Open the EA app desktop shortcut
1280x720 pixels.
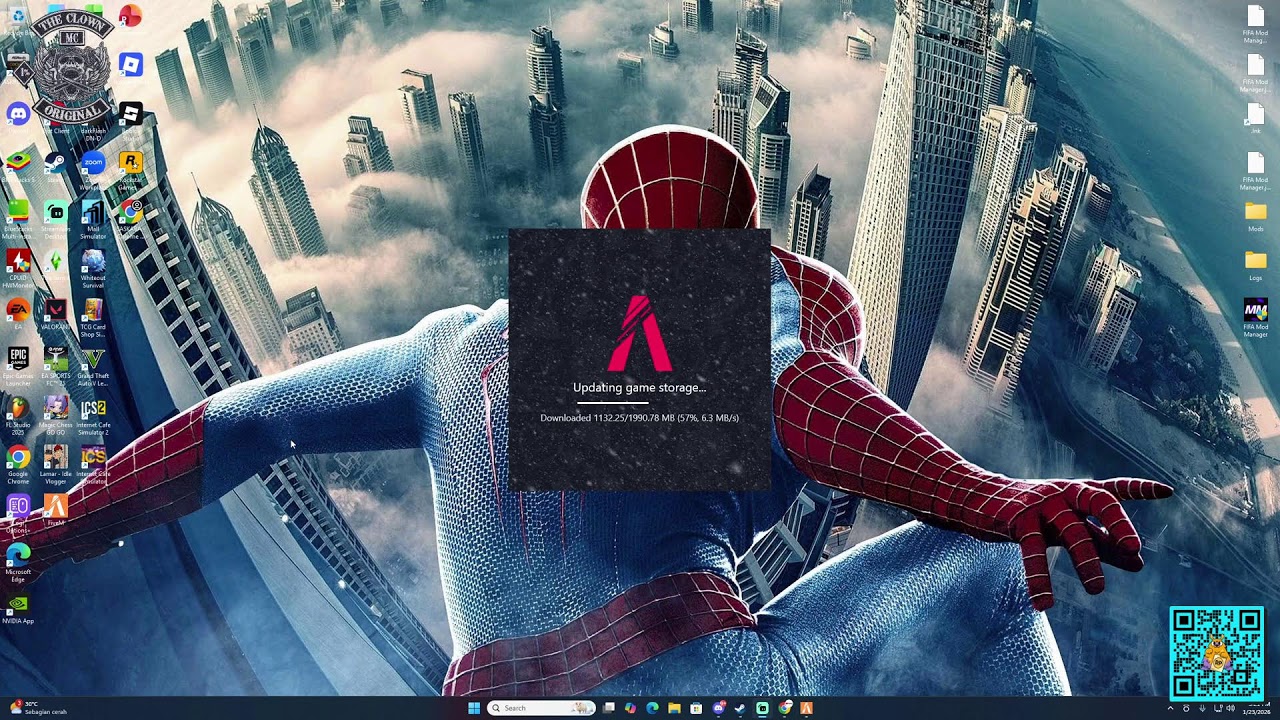(18, 314)
